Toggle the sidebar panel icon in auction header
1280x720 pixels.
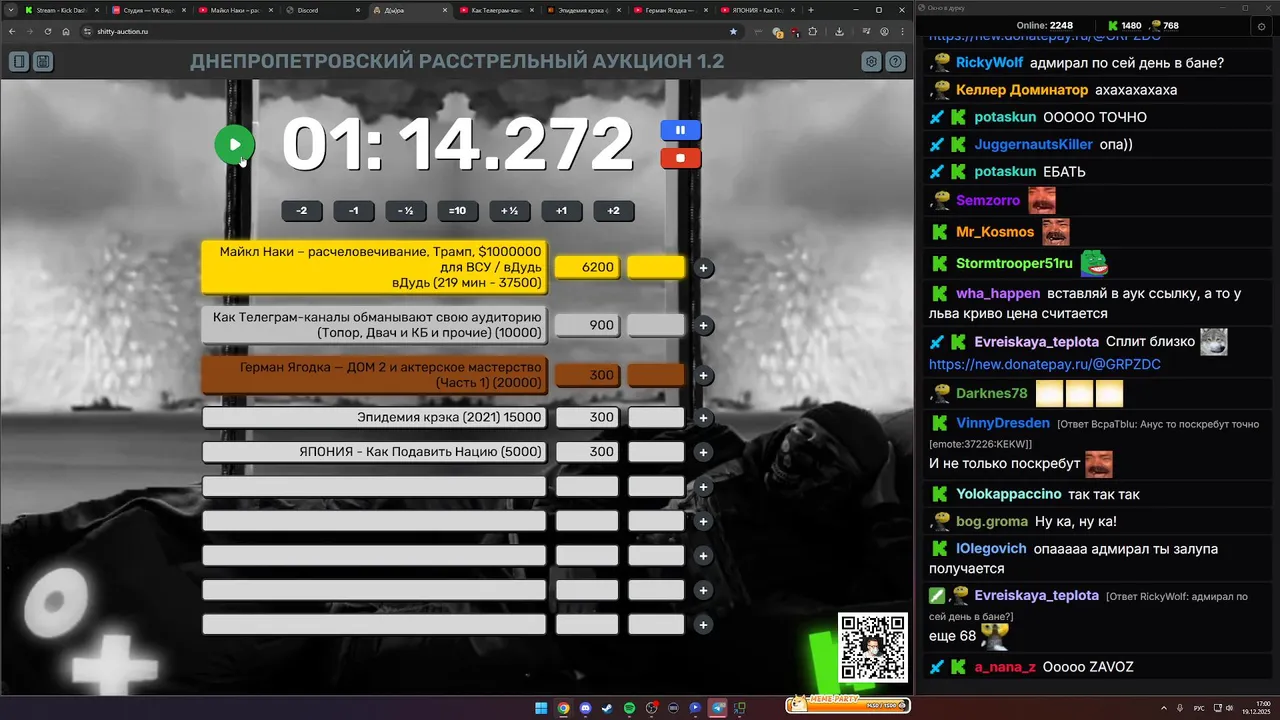pos(19,62)
